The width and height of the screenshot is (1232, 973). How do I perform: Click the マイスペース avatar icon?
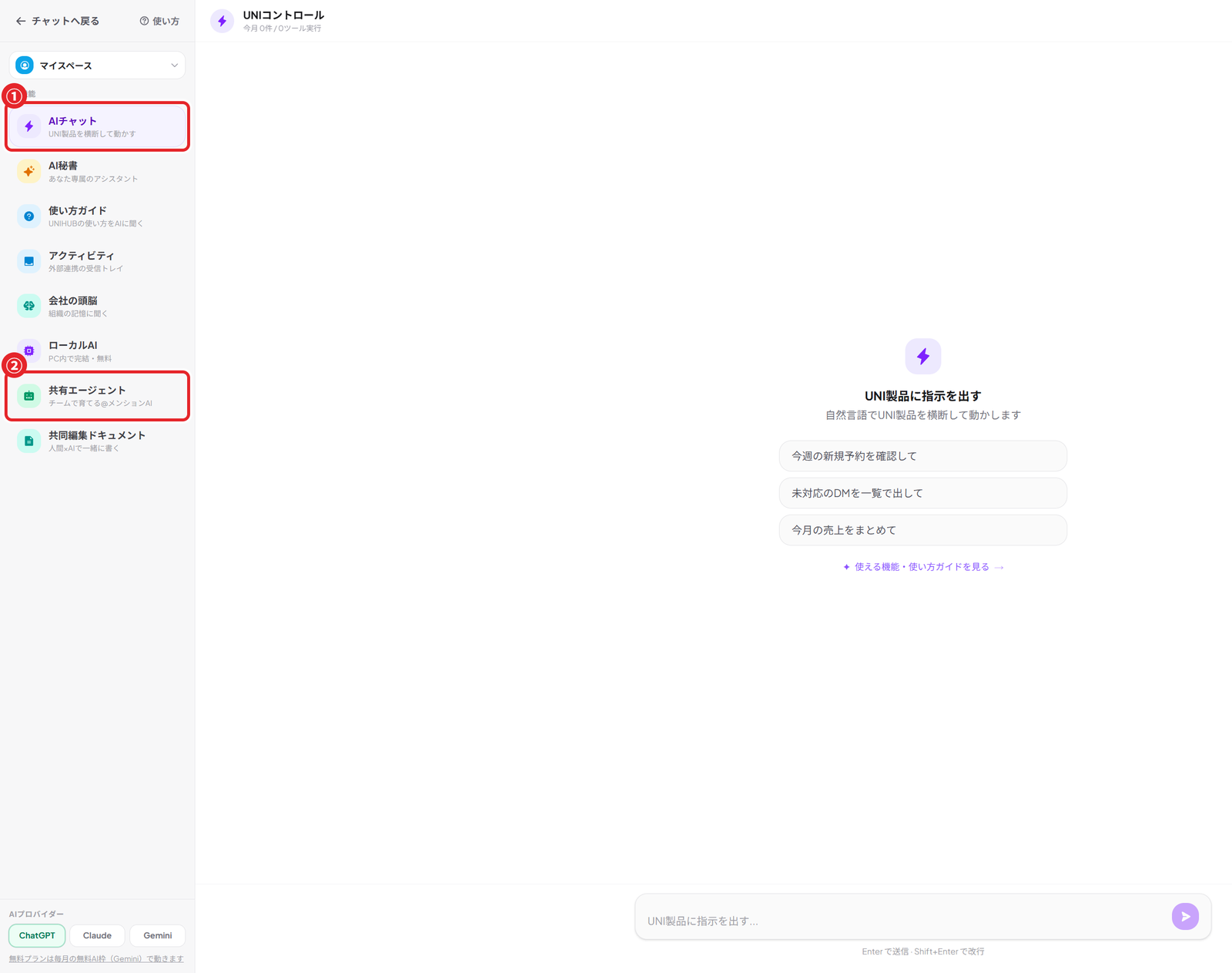pos(25,65)
